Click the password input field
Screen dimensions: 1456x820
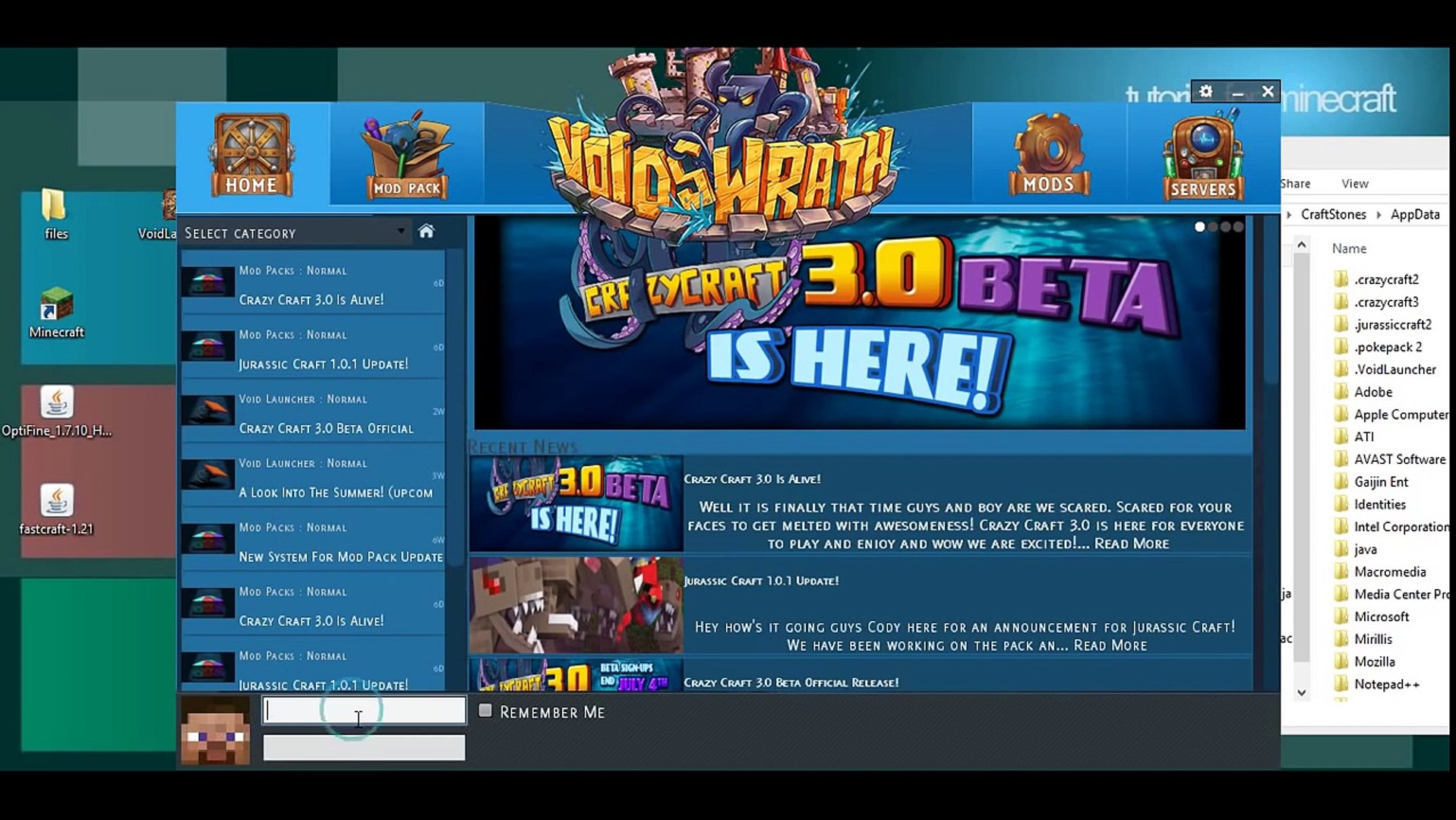click(x=364, y=748)
